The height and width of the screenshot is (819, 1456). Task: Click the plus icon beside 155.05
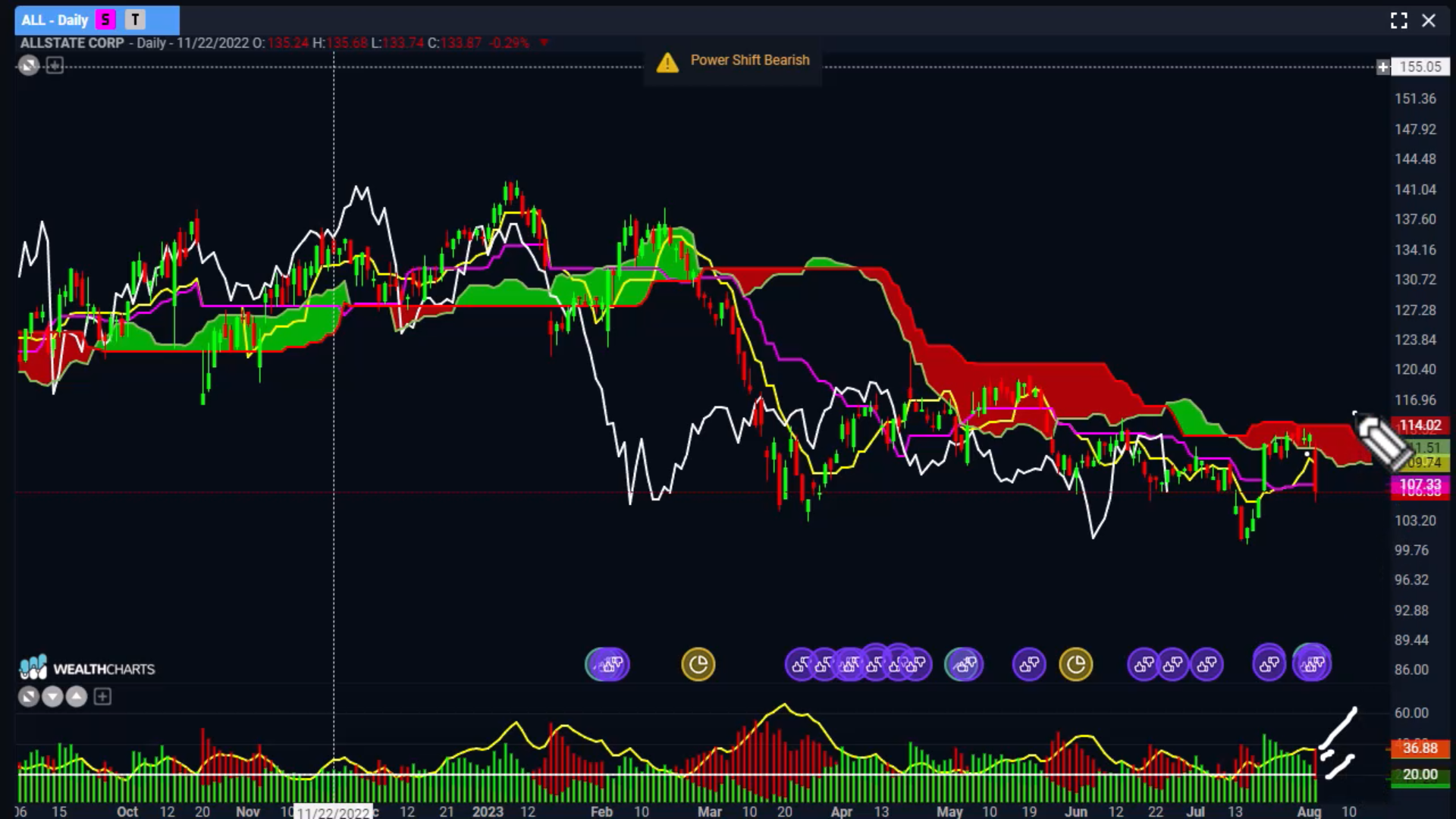point(1383,67)
